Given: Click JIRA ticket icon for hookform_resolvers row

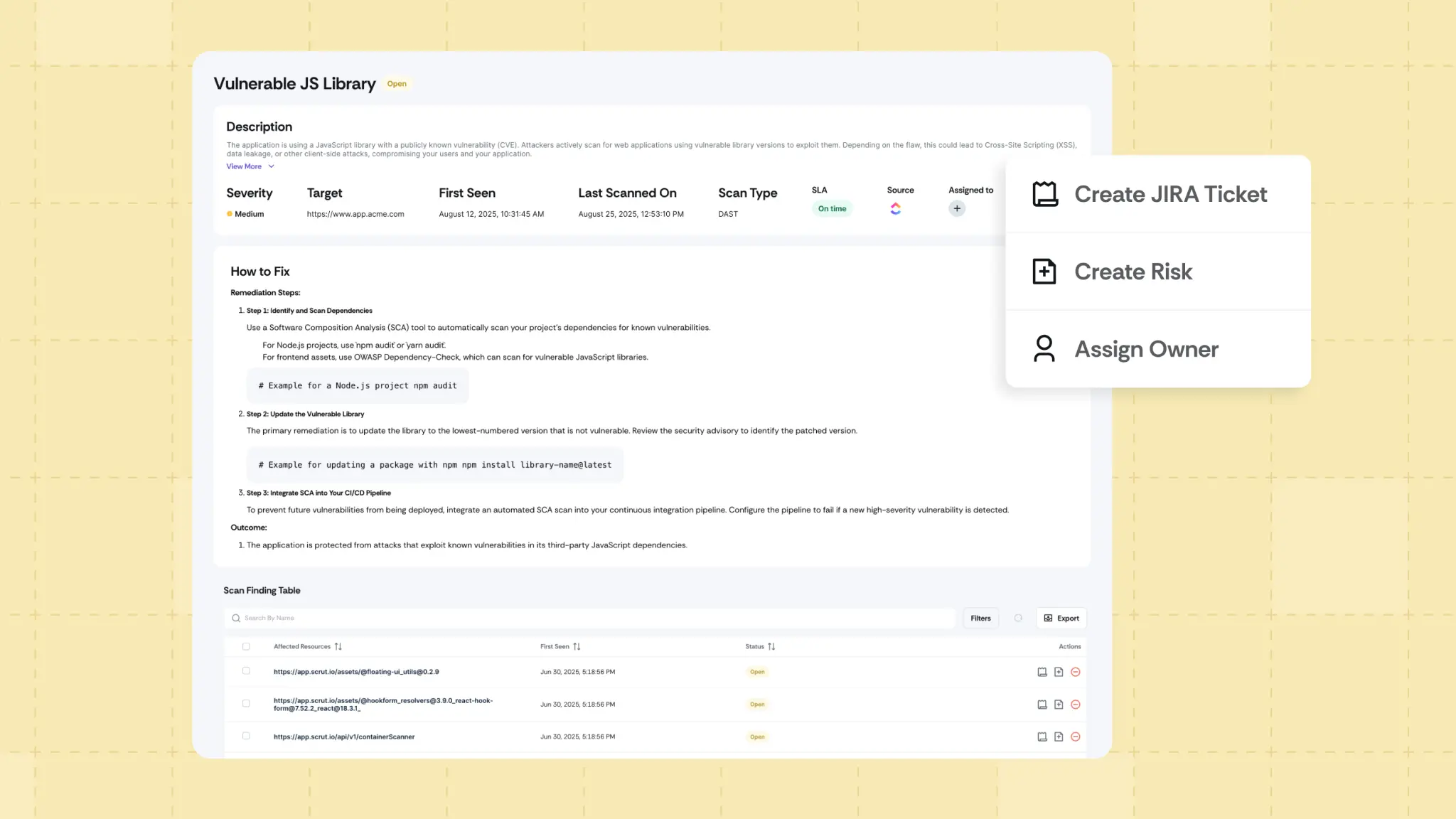Looking at the screenshot, I should pyautogui.click(x=1042, y=705).
